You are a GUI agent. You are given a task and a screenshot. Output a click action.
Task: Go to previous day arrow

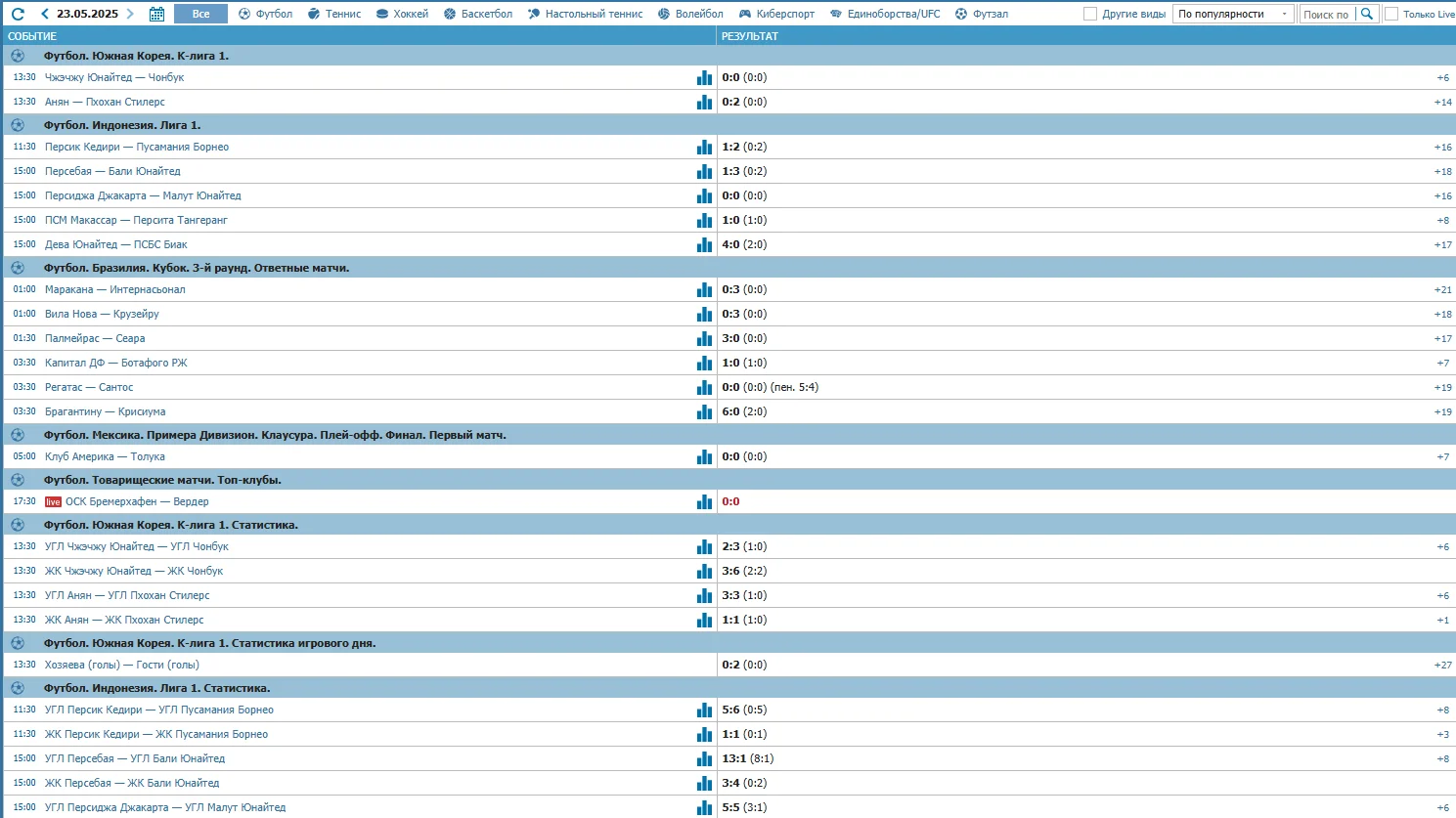[x=45, y=14]
